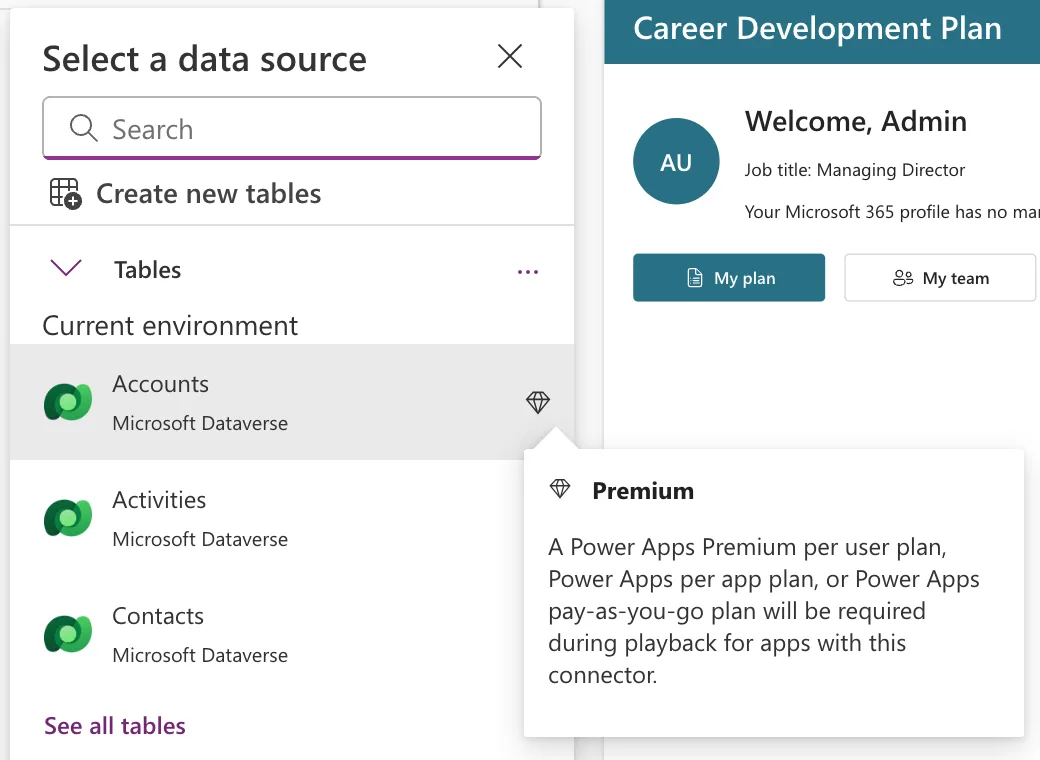The image size is (1040, 760).
Task: Click the Microsoft Dataverse label under Activities
Action: [200, 539]
